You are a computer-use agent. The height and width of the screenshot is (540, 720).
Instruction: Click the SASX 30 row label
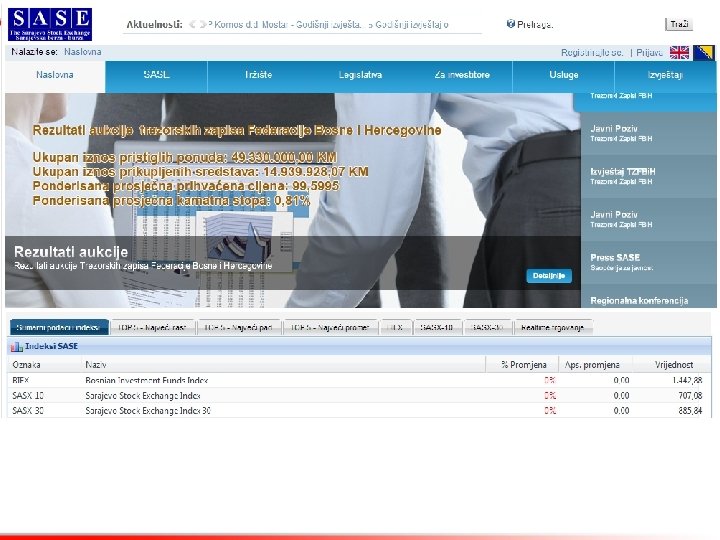[28, 411]
